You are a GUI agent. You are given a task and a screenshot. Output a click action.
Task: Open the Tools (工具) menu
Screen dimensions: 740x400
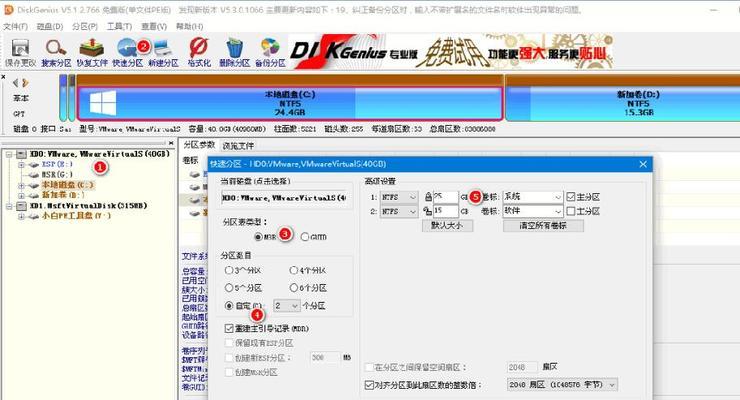[119, 26]
